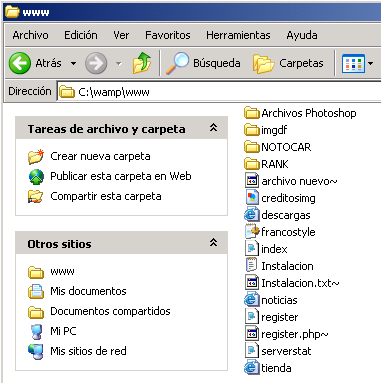Image resolution: width=381 pixels, height=383 pixels.
Task: Go to Mi PC link
Action: [63, 331]
